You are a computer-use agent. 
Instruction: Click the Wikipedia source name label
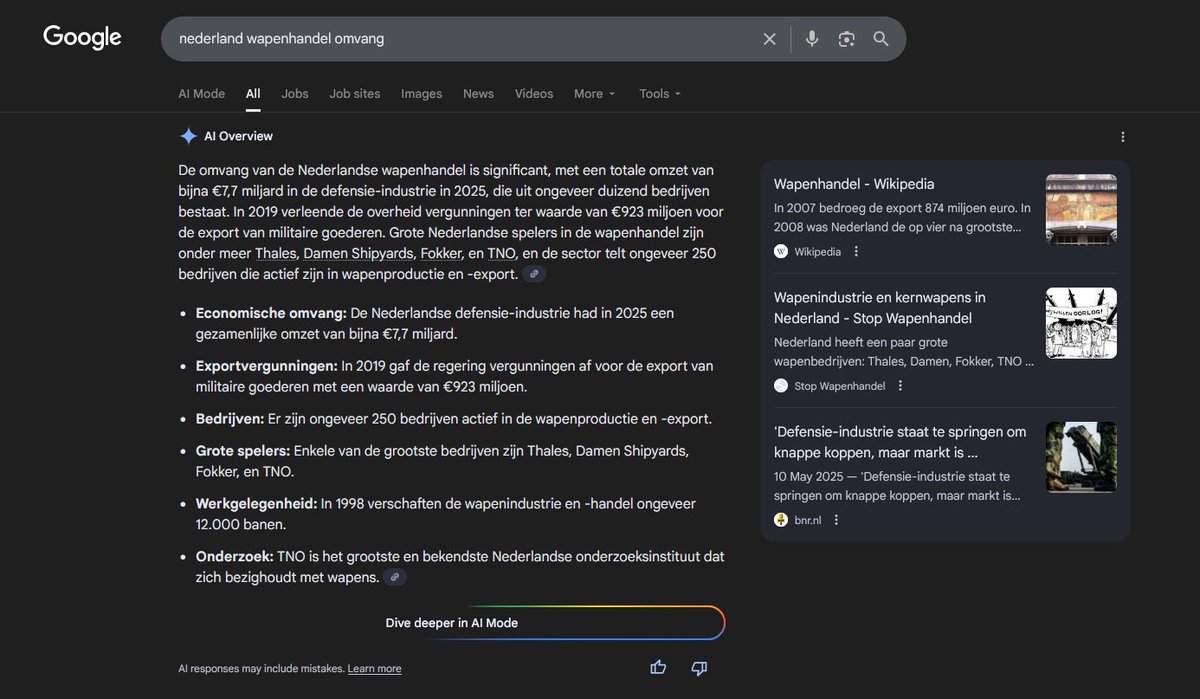tap(818, 252)
